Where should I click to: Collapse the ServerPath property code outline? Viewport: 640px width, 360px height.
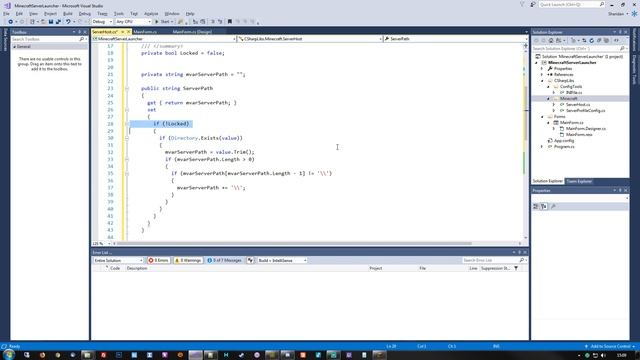point(127,89)
